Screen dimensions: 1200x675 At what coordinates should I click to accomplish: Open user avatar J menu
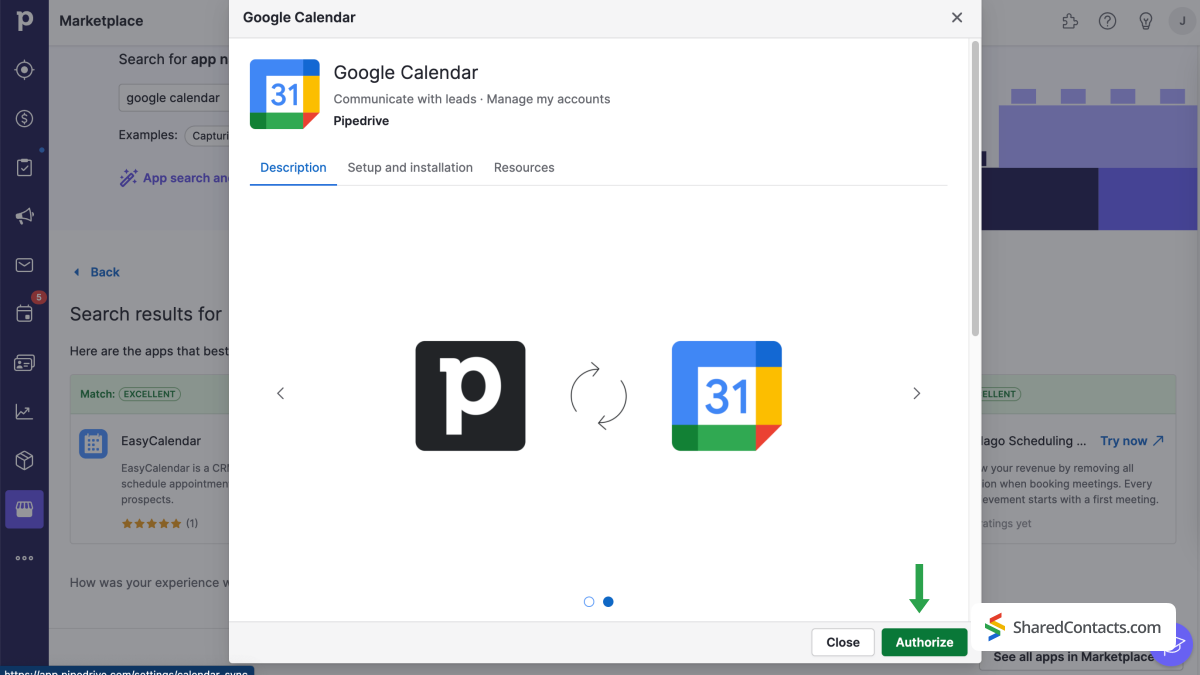[x=1182, y=21]
